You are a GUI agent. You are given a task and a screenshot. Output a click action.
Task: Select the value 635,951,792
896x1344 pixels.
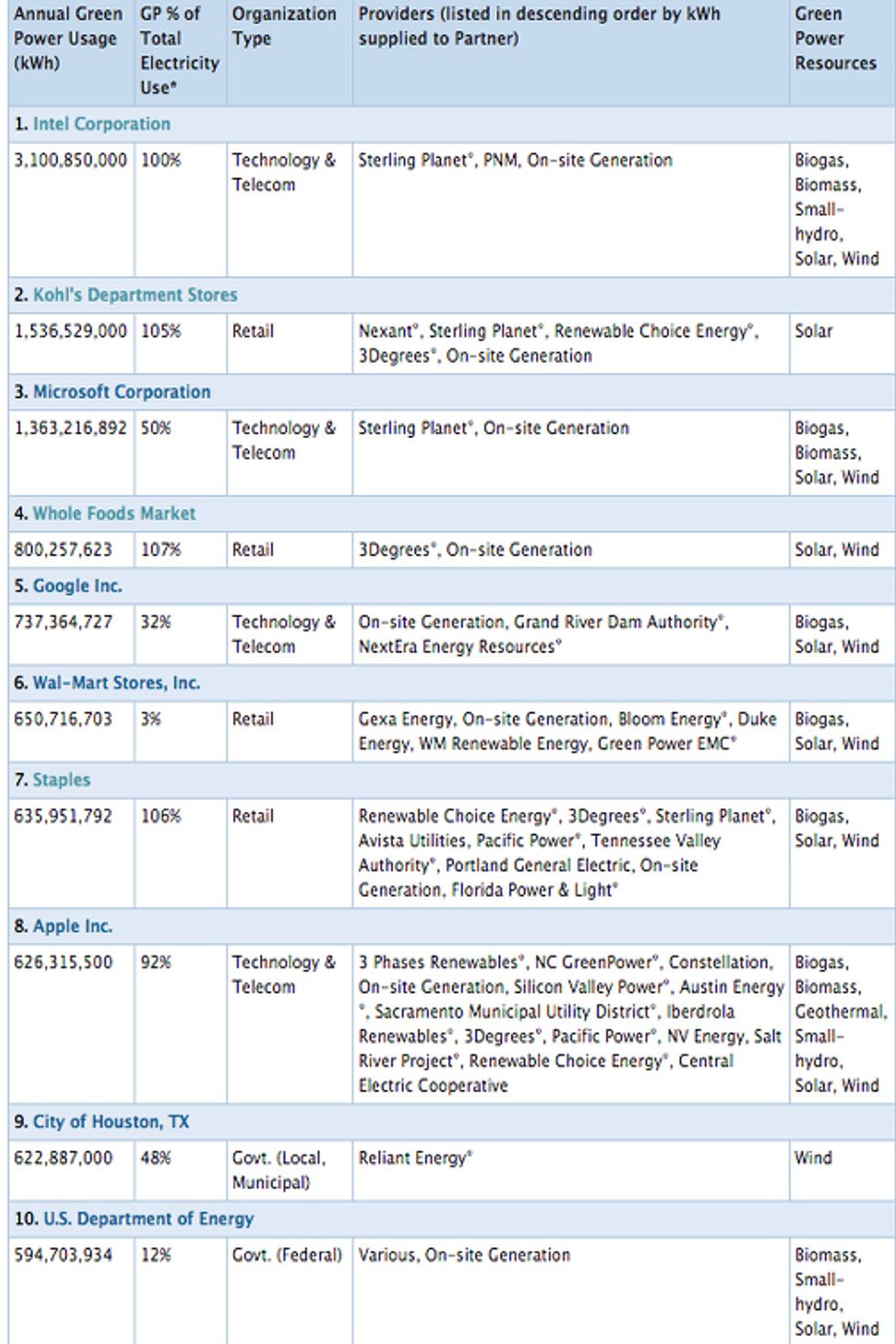click(x=63, y=816)
